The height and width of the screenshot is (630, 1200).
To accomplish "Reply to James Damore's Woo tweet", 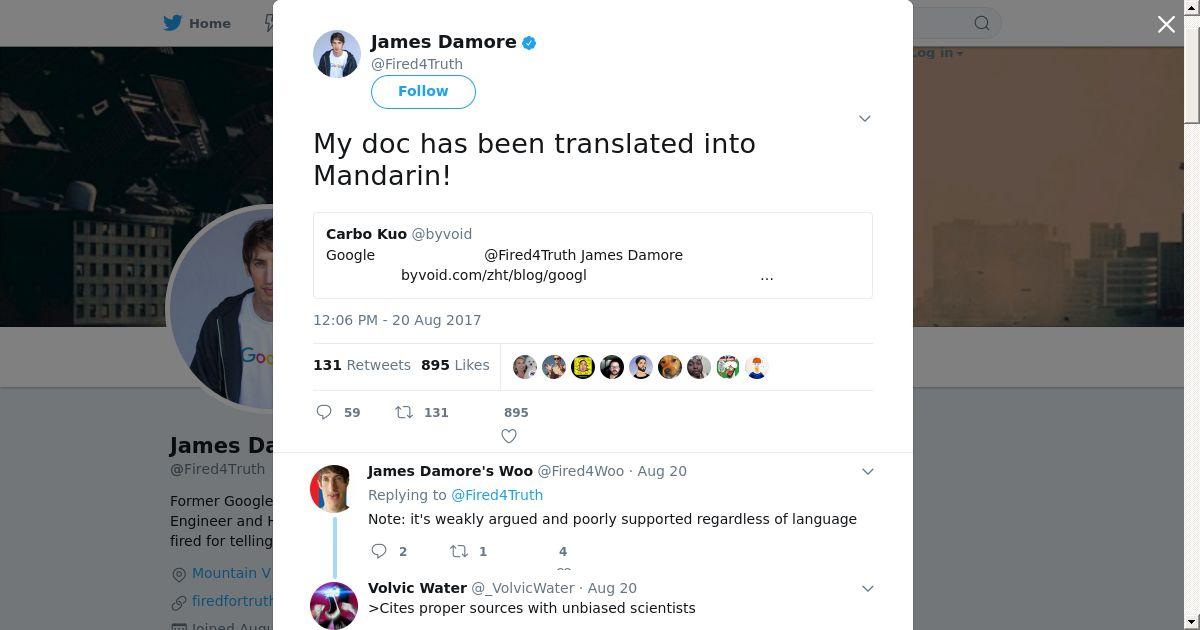I will (379, 551).
